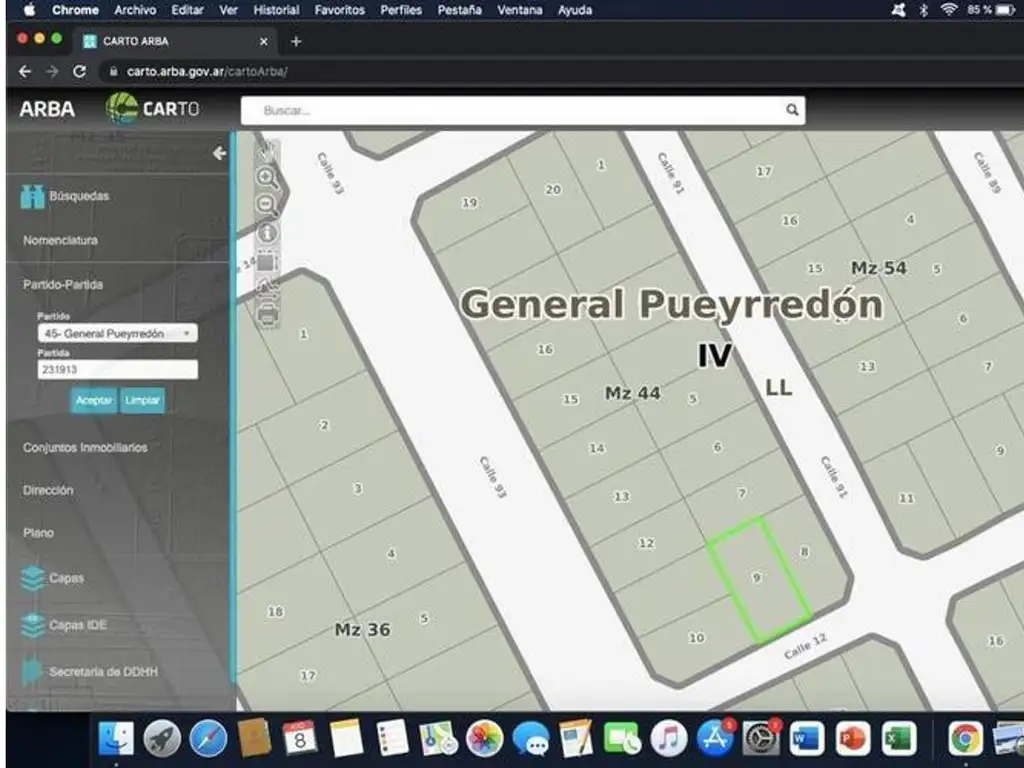Screen dimensions: 1024x768
Task: Open Safari from the Dock
Action: pos(208,739)
